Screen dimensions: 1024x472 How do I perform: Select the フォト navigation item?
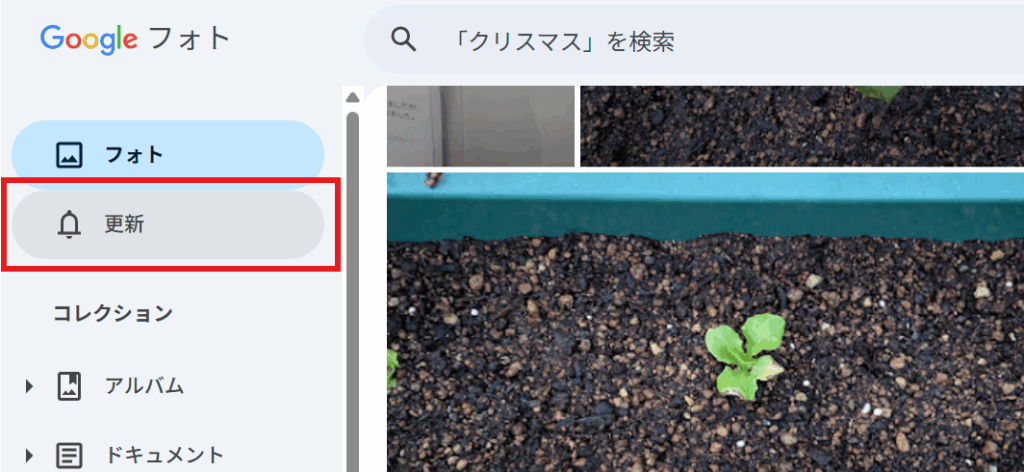coord(168,155)
